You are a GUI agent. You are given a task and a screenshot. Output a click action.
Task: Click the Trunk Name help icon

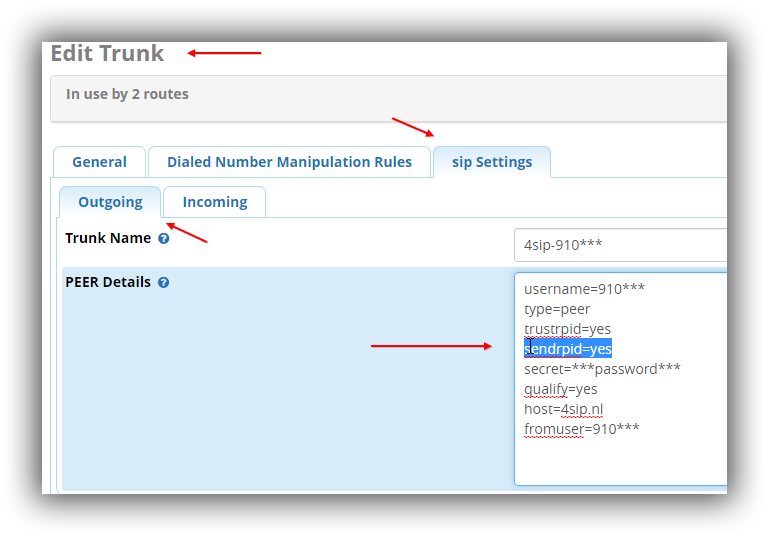(164, 239)
